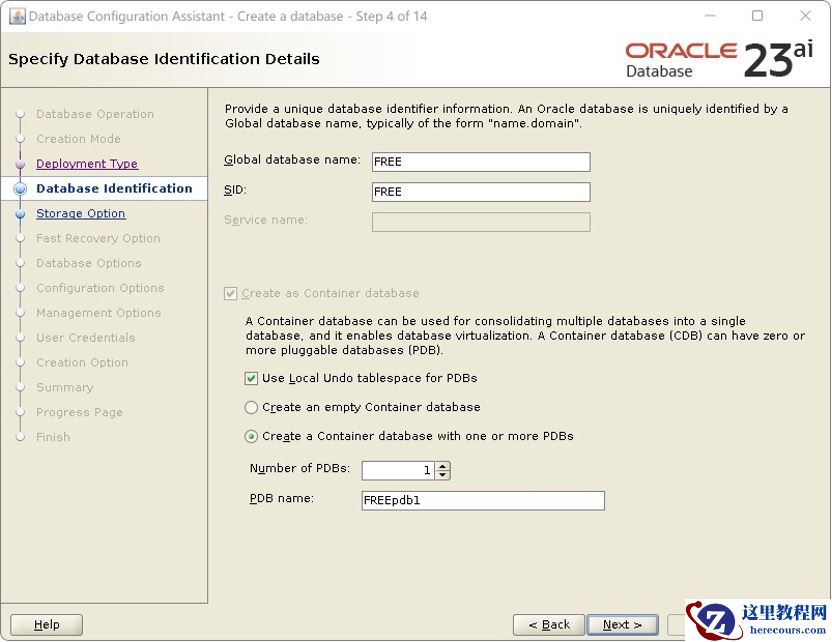Maximize the Database Configuration Assistant window
This screenshot has height=642, width=832.
pyautogui.click(x=758, y=16)
